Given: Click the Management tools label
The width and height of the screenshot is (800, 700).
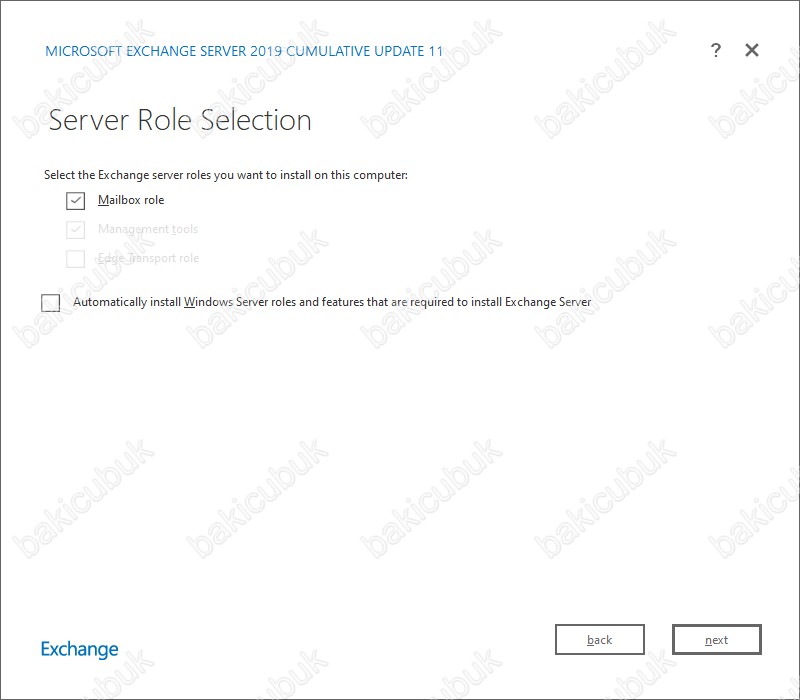Looking at the screenshot, I should pos(148,229).
